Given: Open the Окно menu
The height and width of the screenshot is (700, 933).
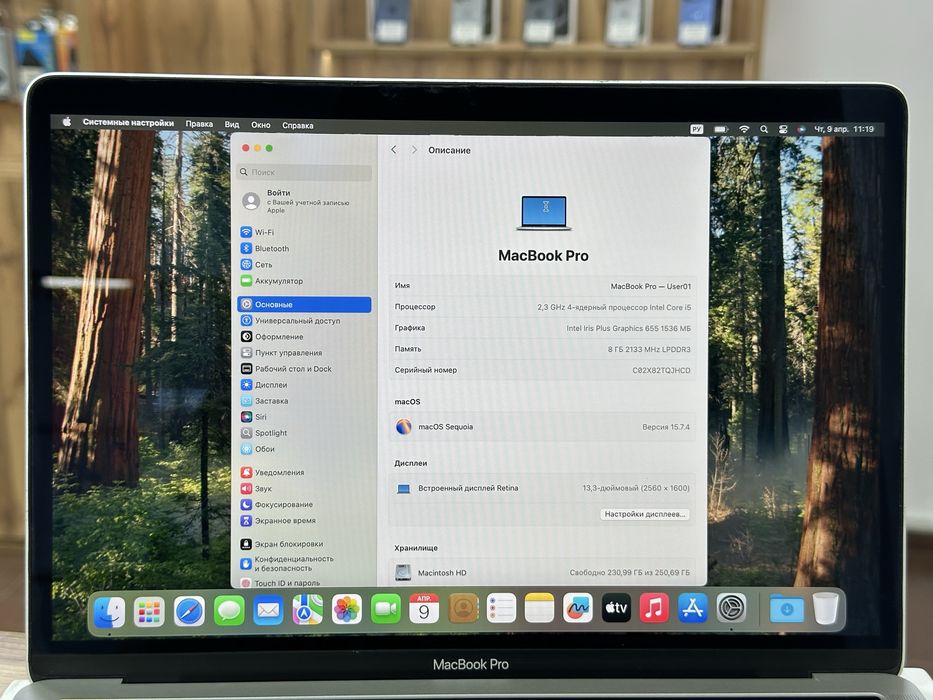Looking at the screenshot, I should [261, 125].
